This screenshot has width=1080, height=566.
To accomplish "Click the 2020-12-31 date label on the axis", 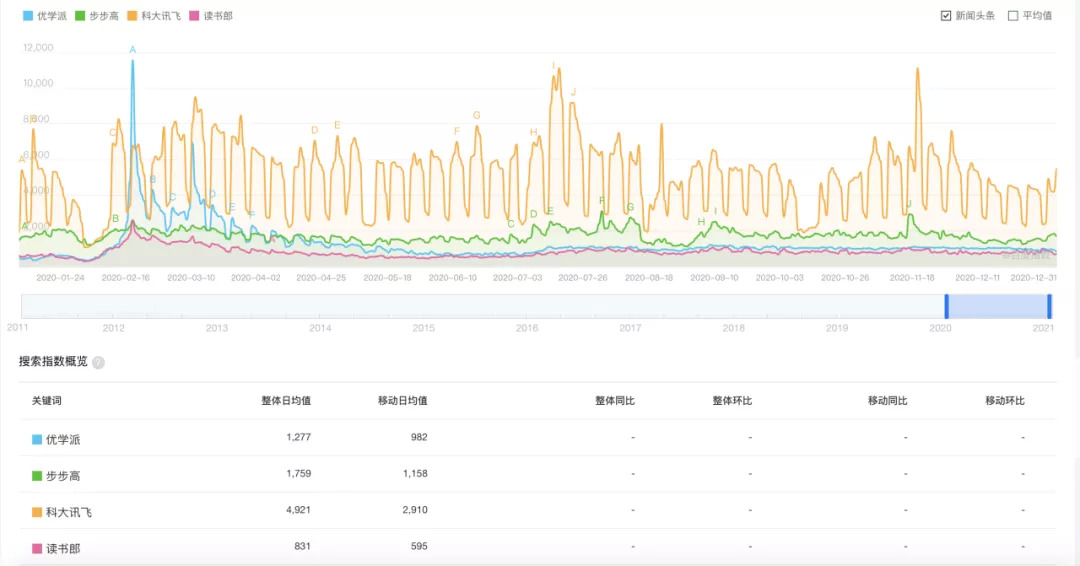I will 1033,278.
